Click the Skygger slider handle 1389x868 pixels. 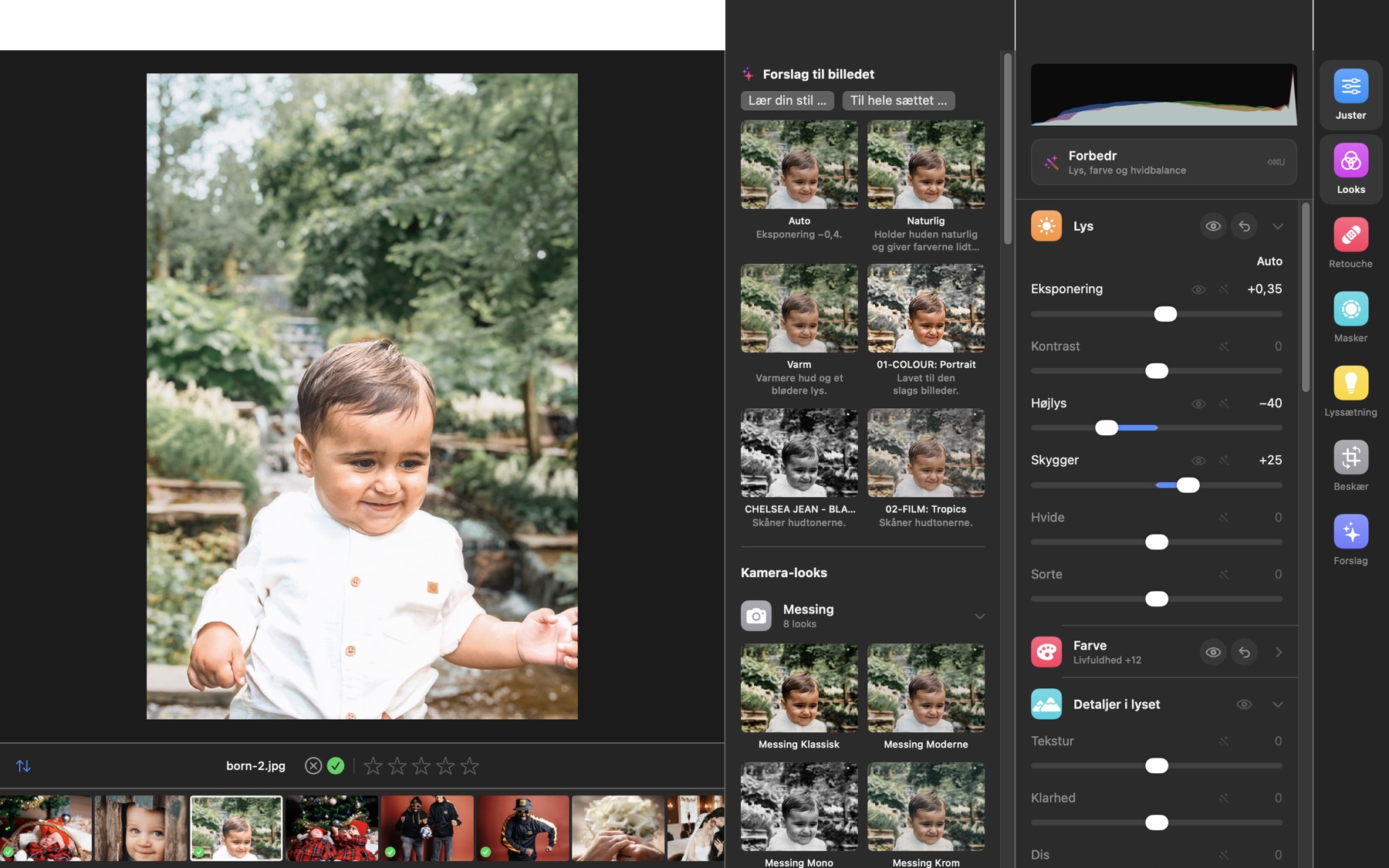[x=1188, y=485]
